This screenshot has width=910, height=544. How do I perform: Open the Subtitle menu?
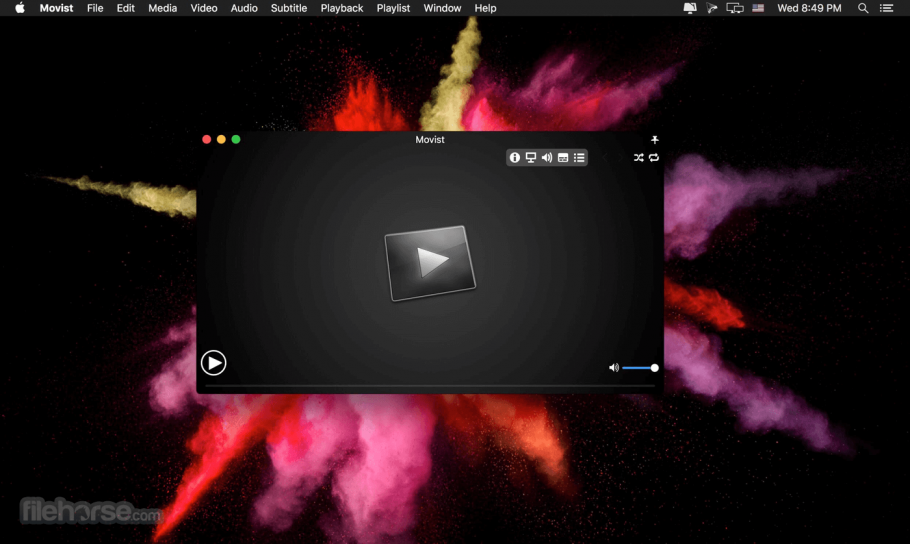(289, 8)
